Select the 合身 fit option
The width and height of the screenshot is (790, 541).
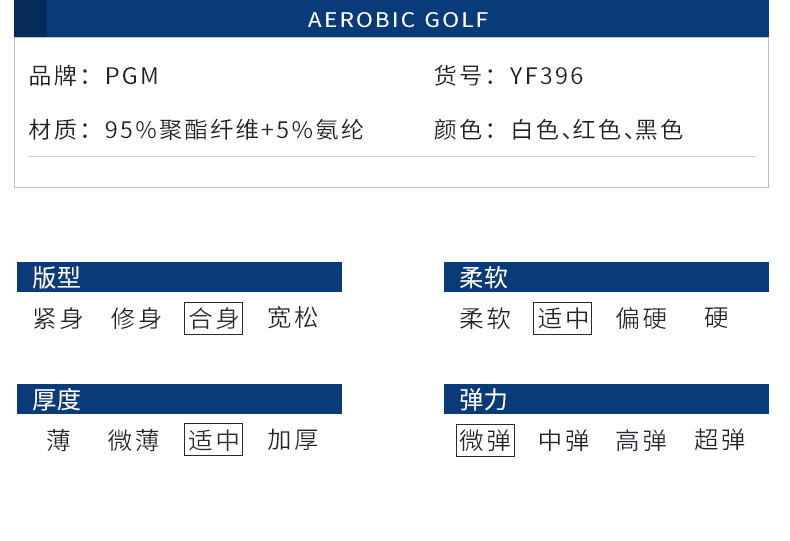[213, 318]
